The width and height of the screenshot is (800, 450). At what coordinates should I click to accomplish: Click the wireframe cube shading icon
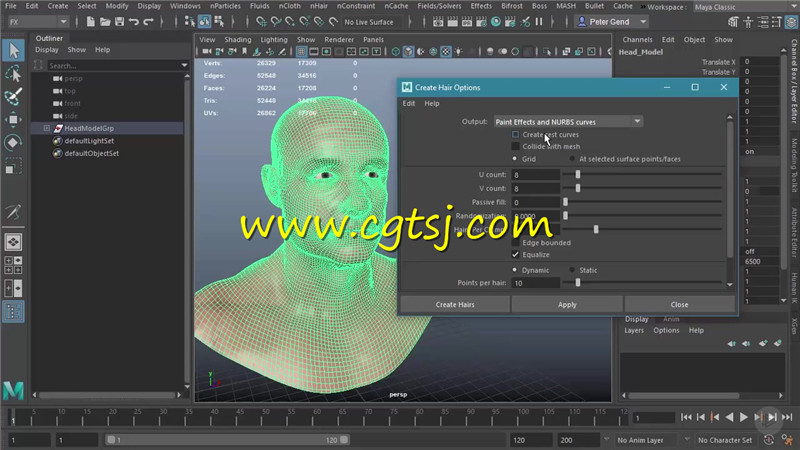[395, 52]
